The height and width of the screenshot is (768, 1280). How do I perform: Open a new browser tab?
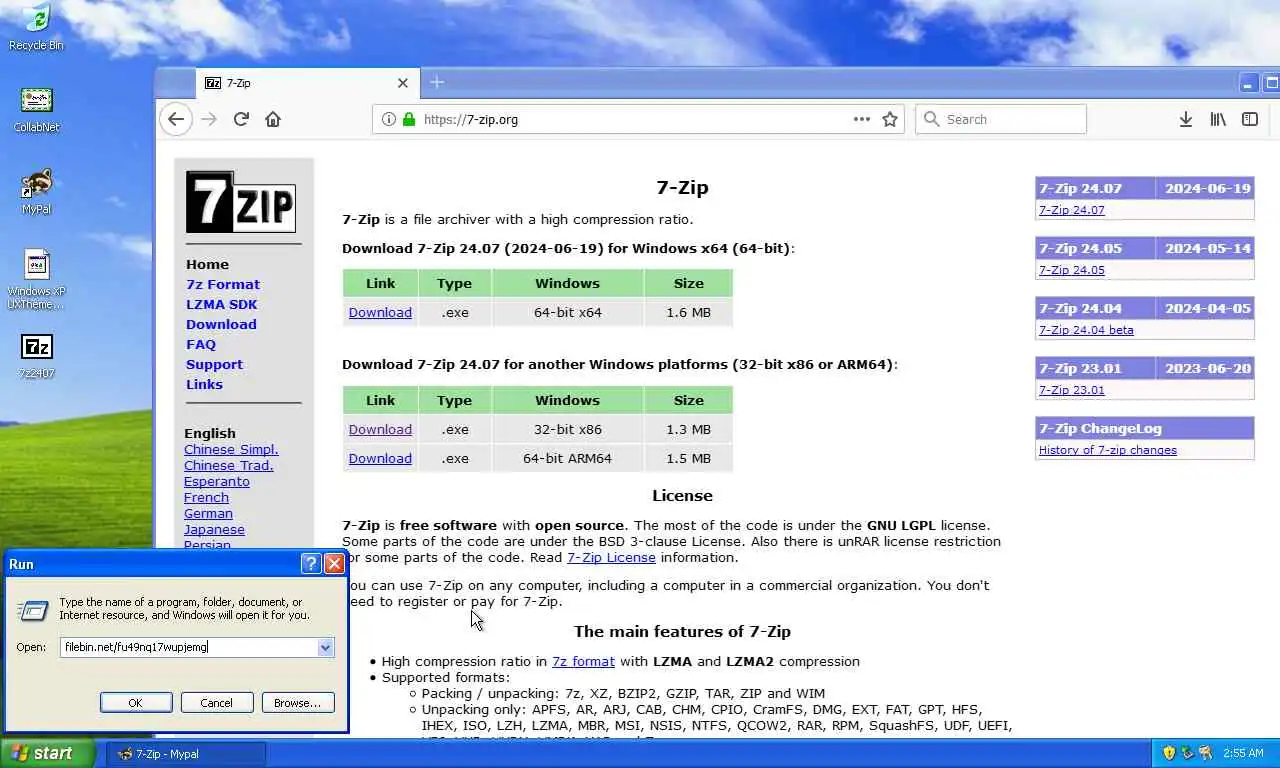(x=437, y=82)
